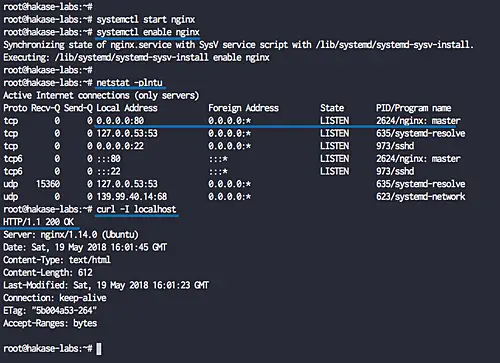The image size is (500, 363).
Task: Click the line starting 'Executing: /lib/systemd'
Action: pyautogui.click(x=136, y=57)
